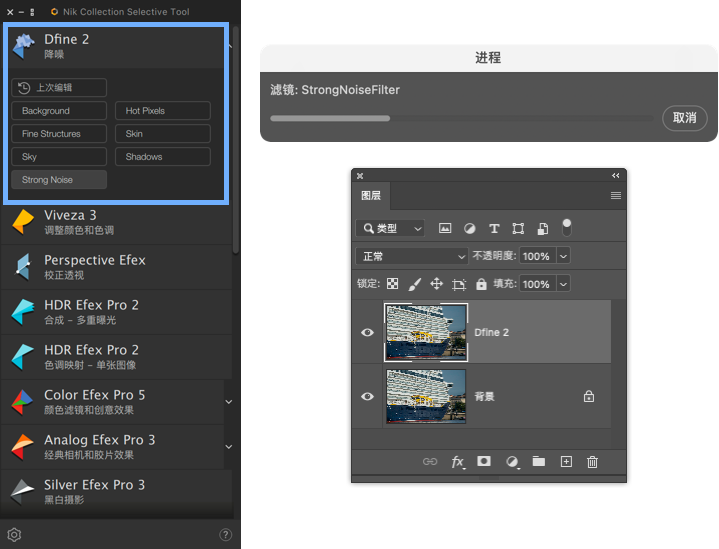Apply the Shadows preset
Image resolution: width=719 pixels, height=549 pixels.
[x=163, y=156]
